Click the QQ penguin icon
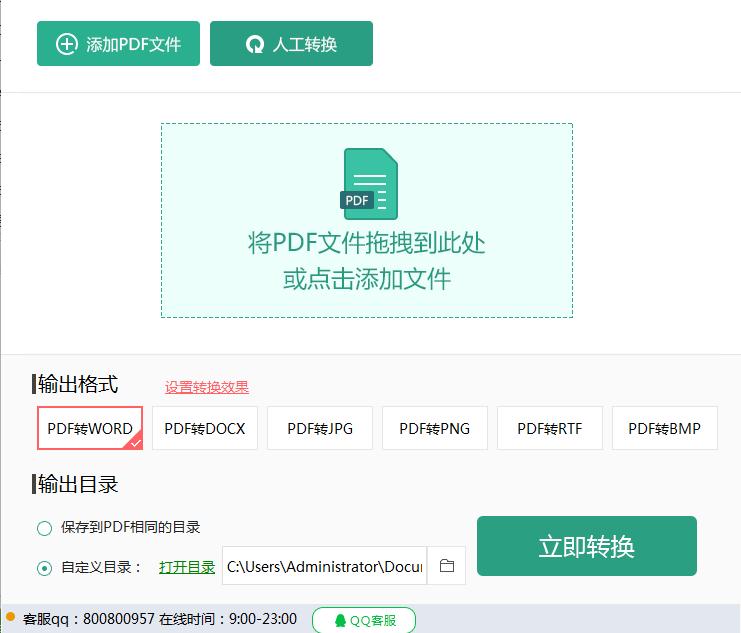The image size is (741, 633). 340,621
